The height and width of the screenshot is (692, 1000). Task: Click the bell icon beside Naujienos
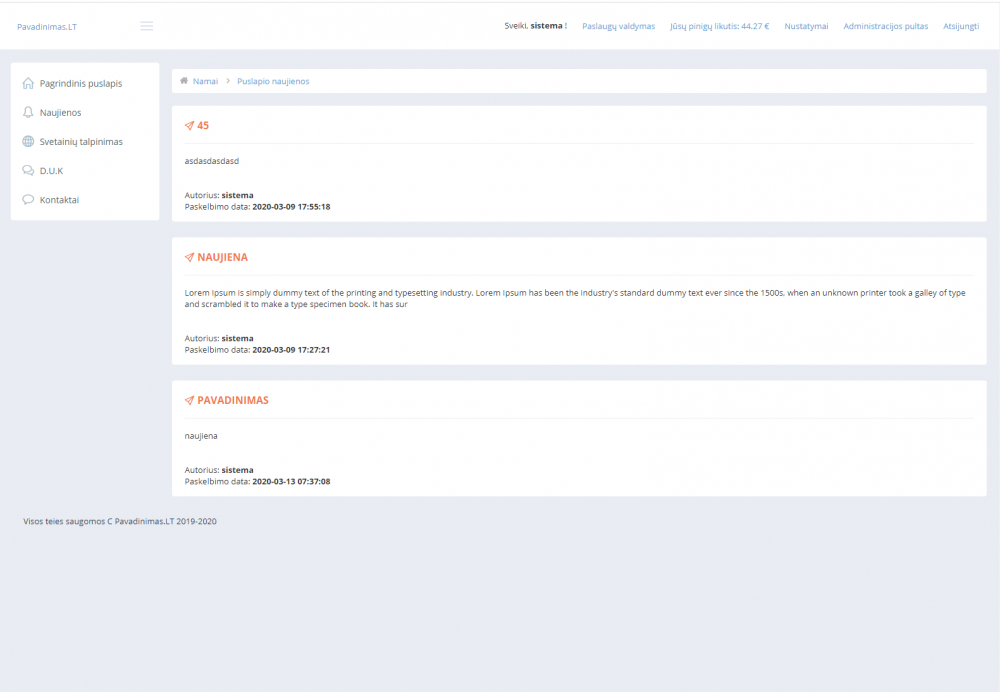28,112
